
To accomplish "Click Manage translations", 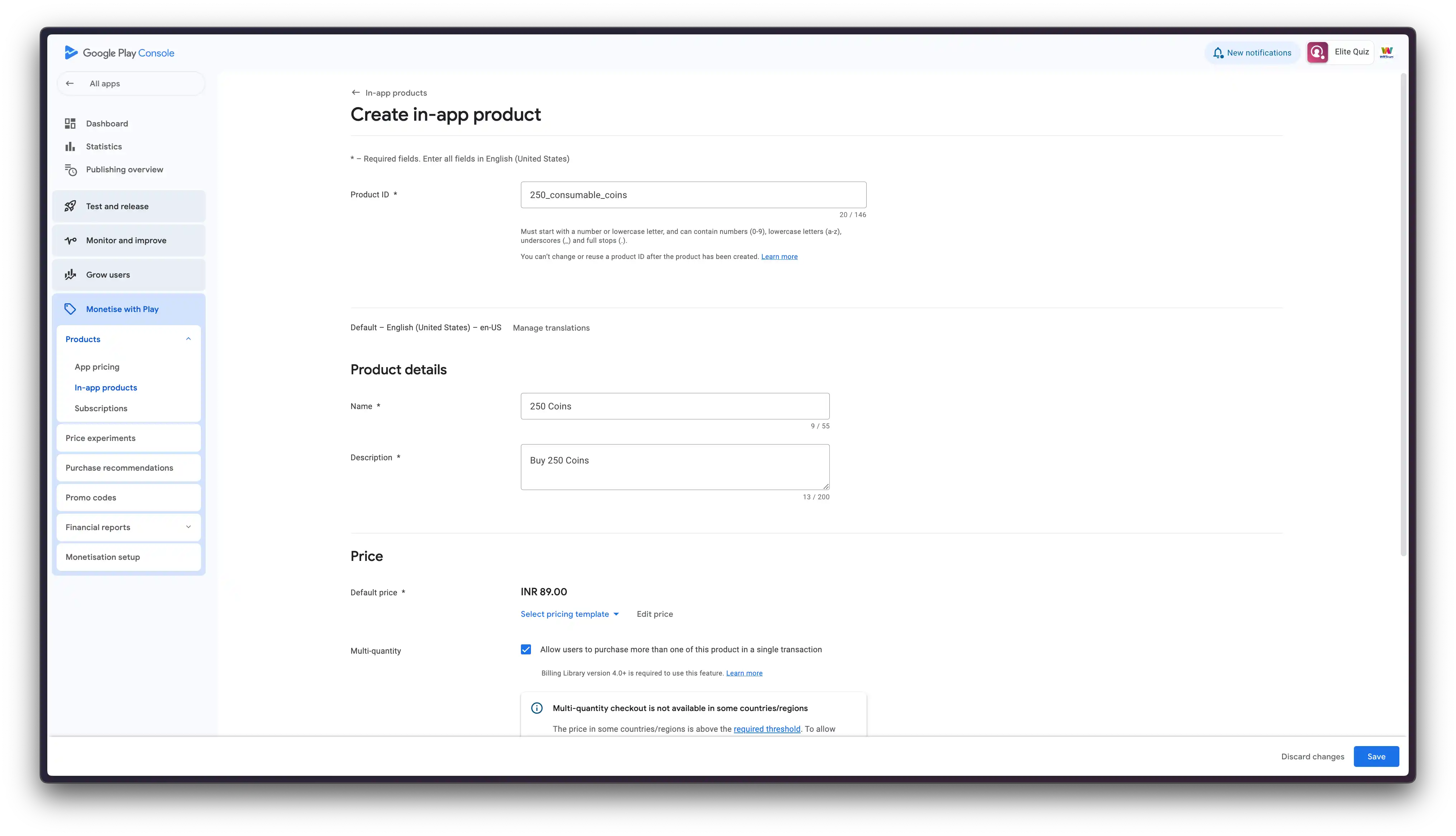I will (551, 328).
